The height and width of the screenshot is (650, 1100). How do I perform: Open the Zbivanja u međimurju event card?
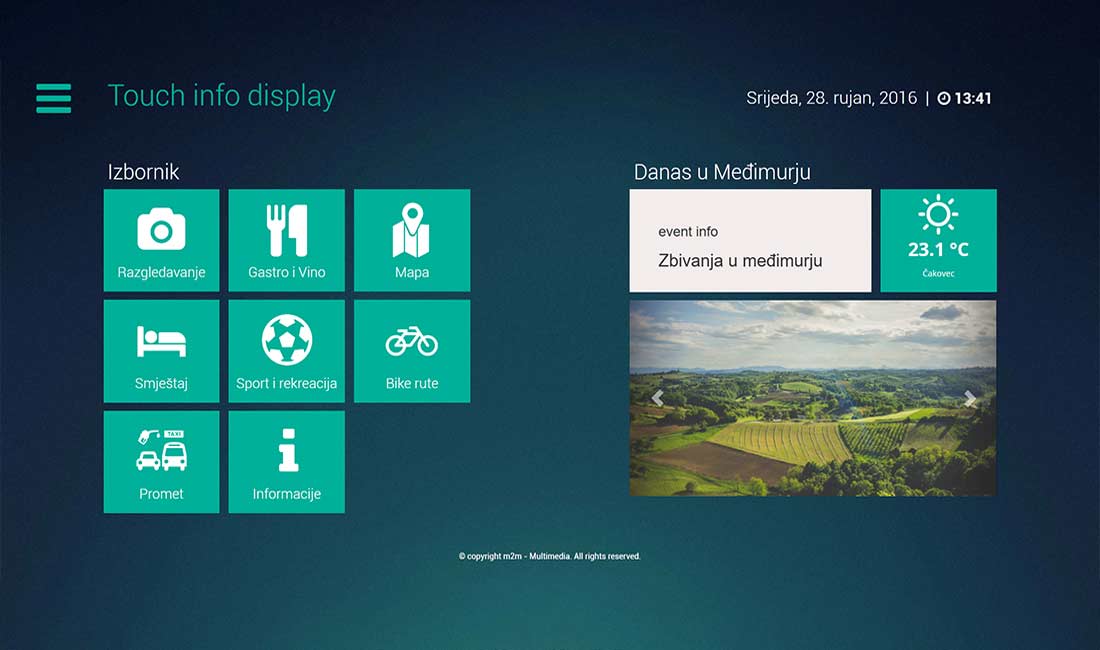pyautogui.click(x=750, y=241)
